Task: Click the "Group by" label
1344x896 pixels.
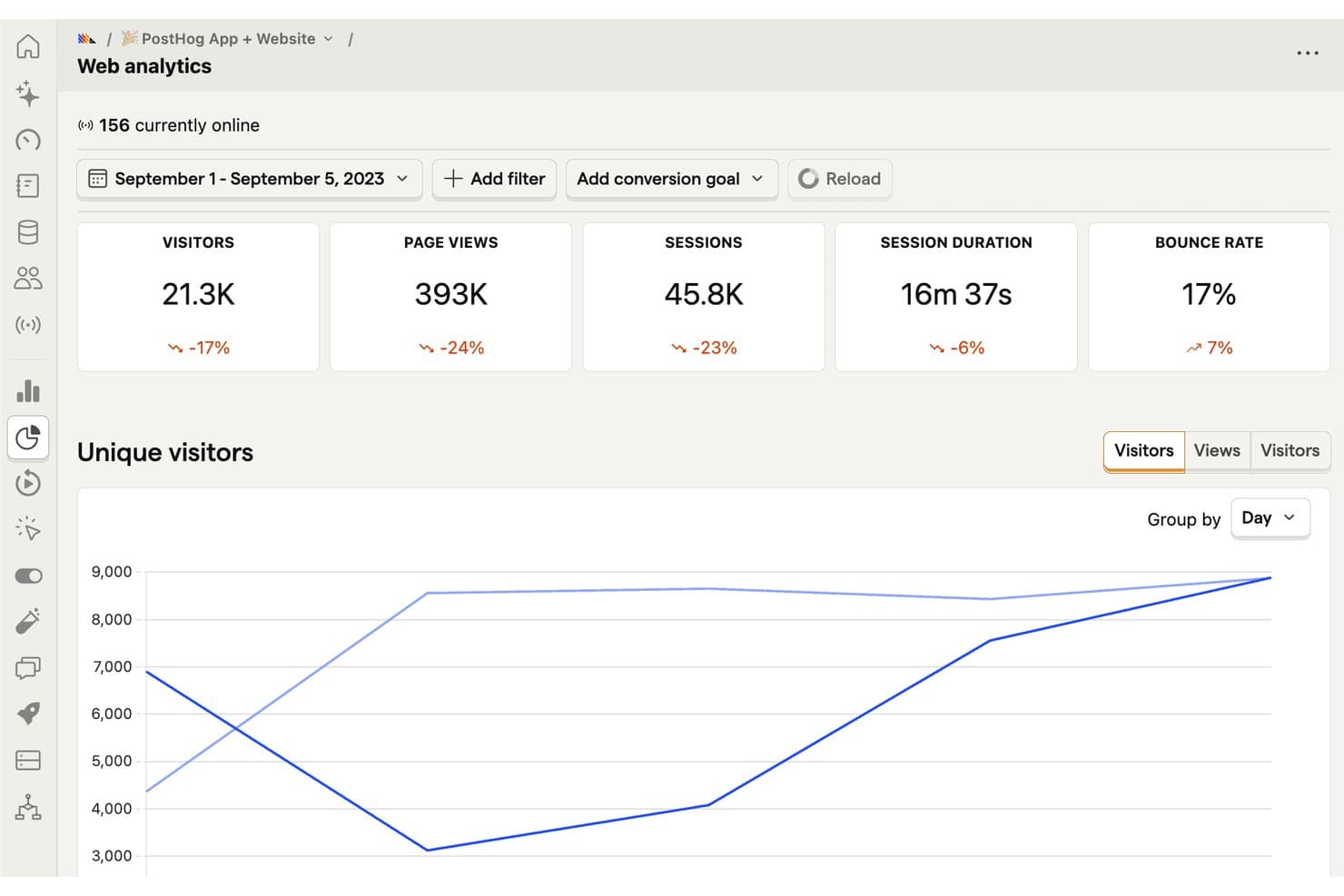Action: point(1184,519)
